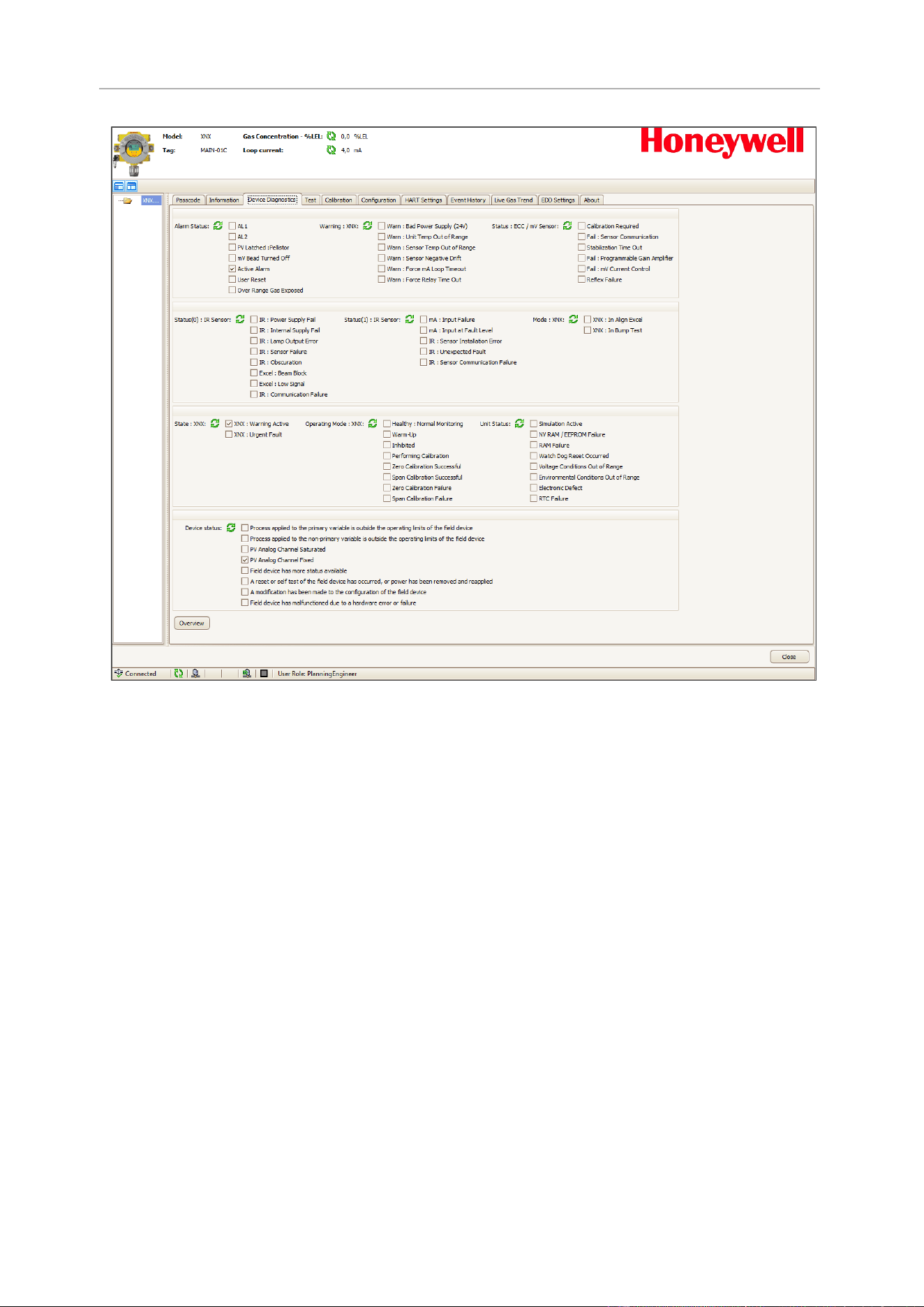
Task: Toggle the Reflex Failure checkbox
Action: [581, 279]
